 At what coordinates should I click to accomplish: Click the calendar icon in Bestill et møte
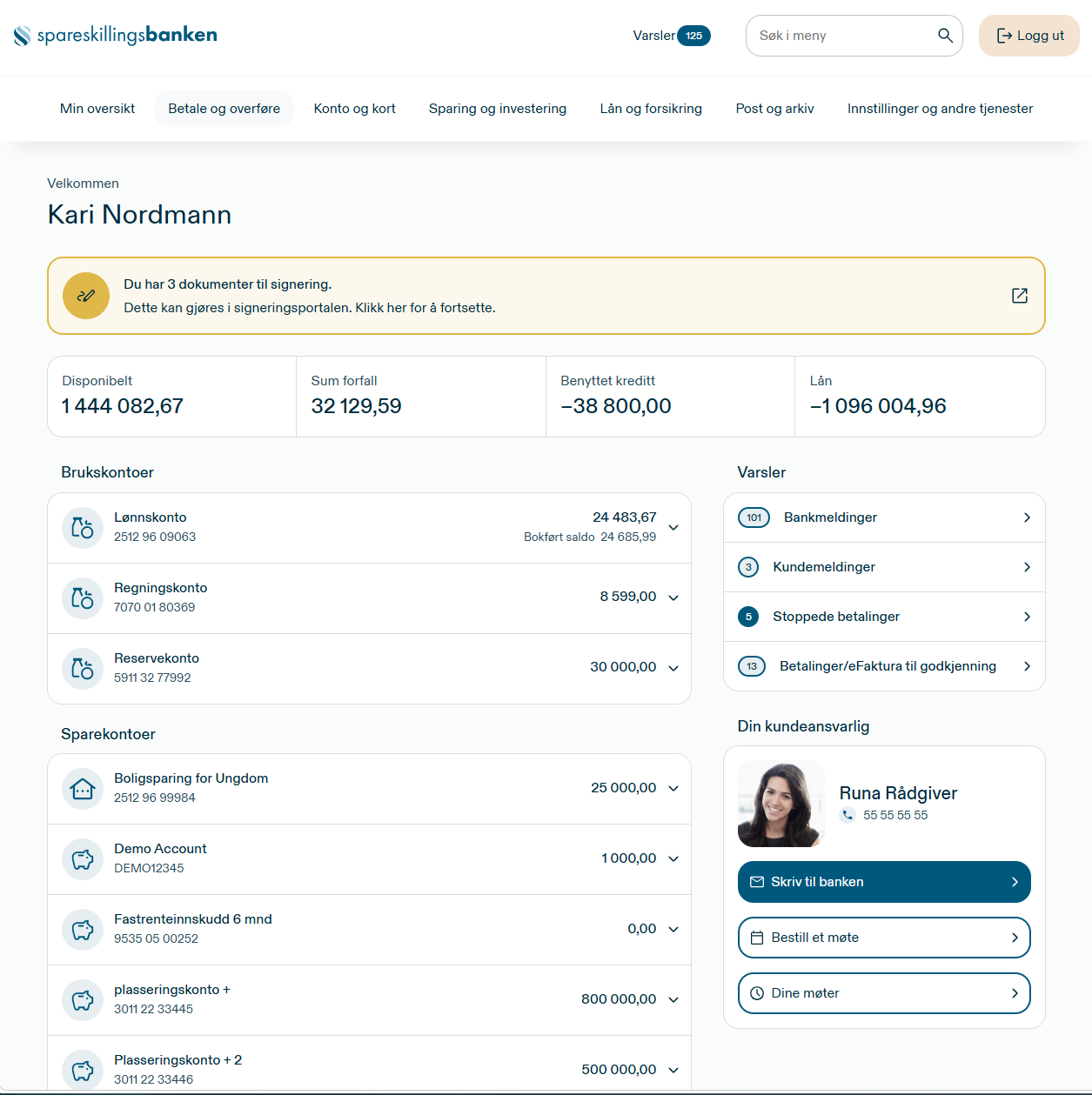[757, 938]
